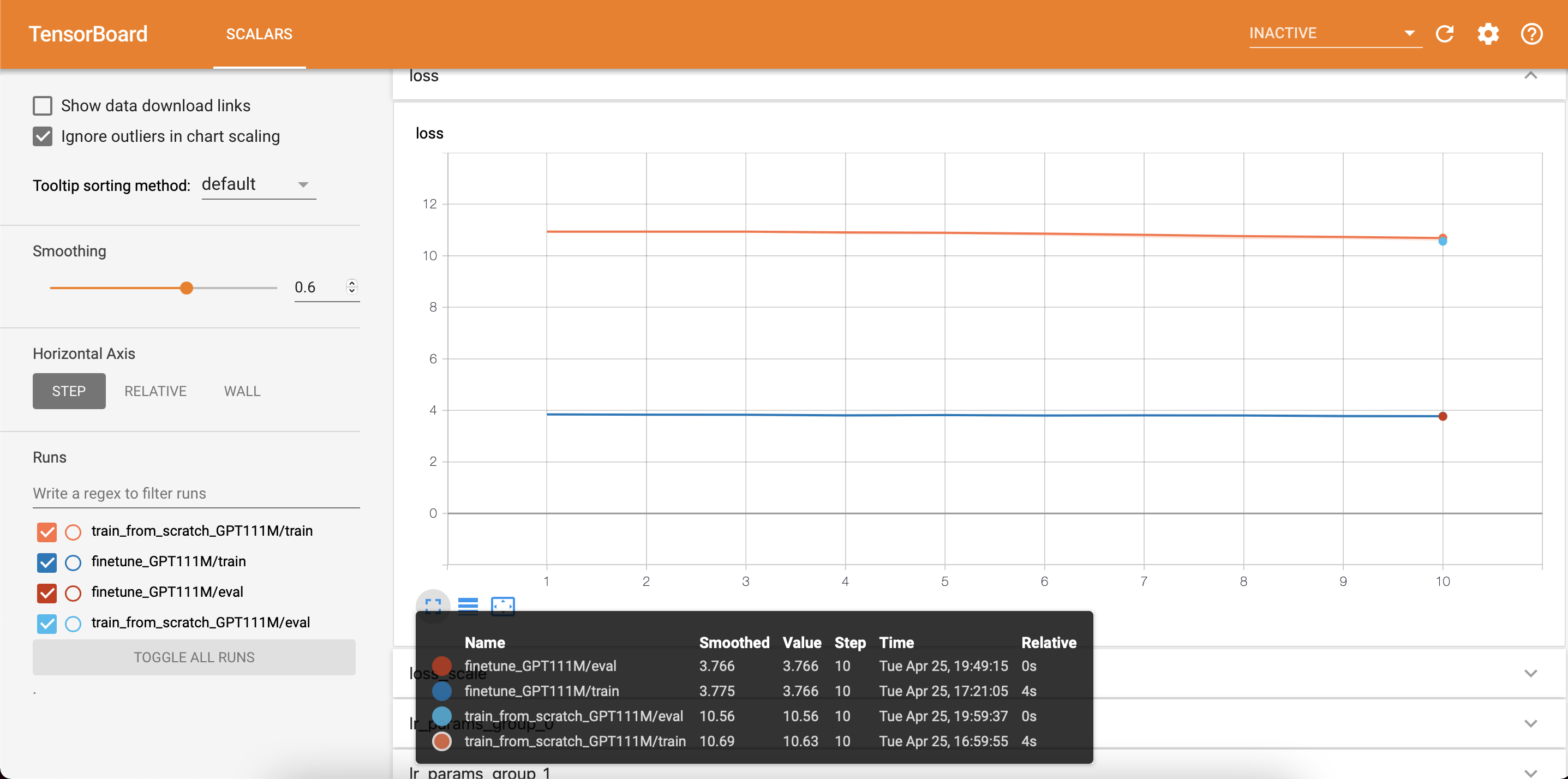Isolate finetune_GPT111M/eval with its radio circle

pos(73,593)
